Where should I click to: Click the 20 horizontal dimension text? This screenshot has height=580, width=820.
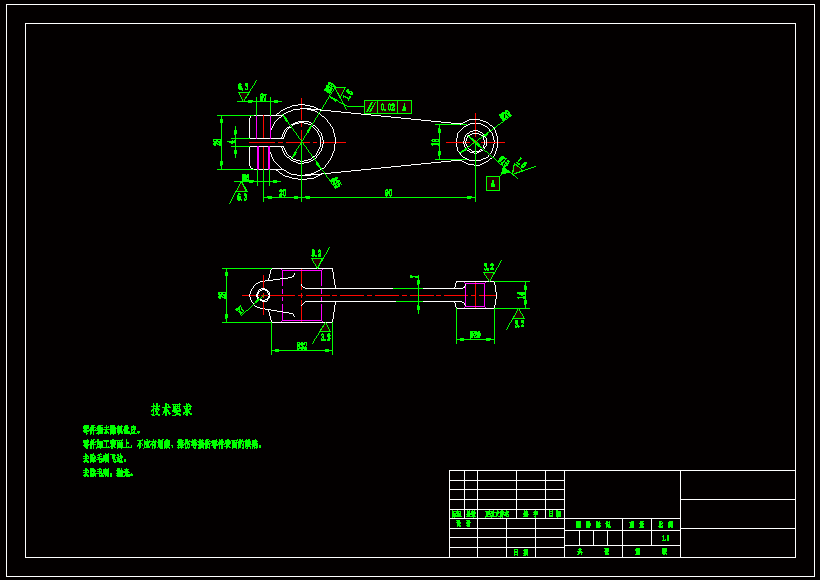coord(282,193)
